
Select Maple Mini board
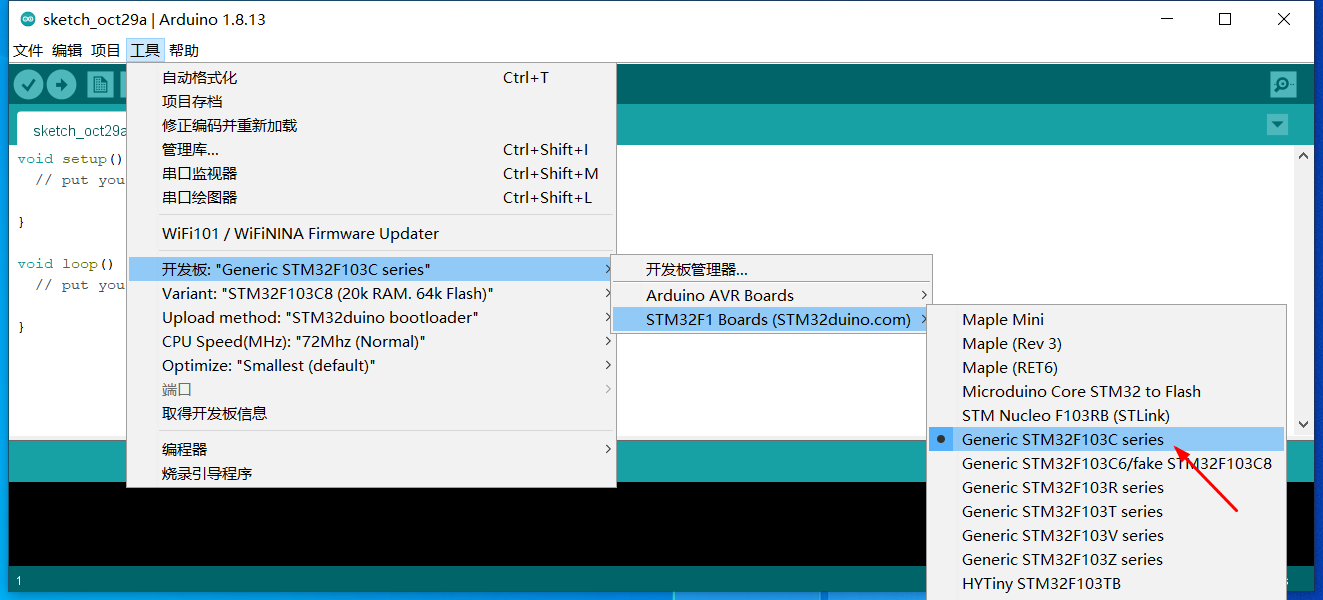[1106, 319]
